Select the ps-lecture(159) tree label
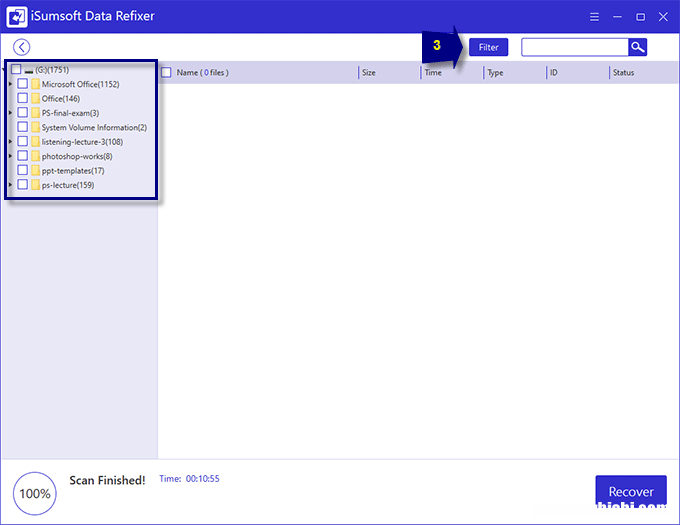 pos(68,185)
